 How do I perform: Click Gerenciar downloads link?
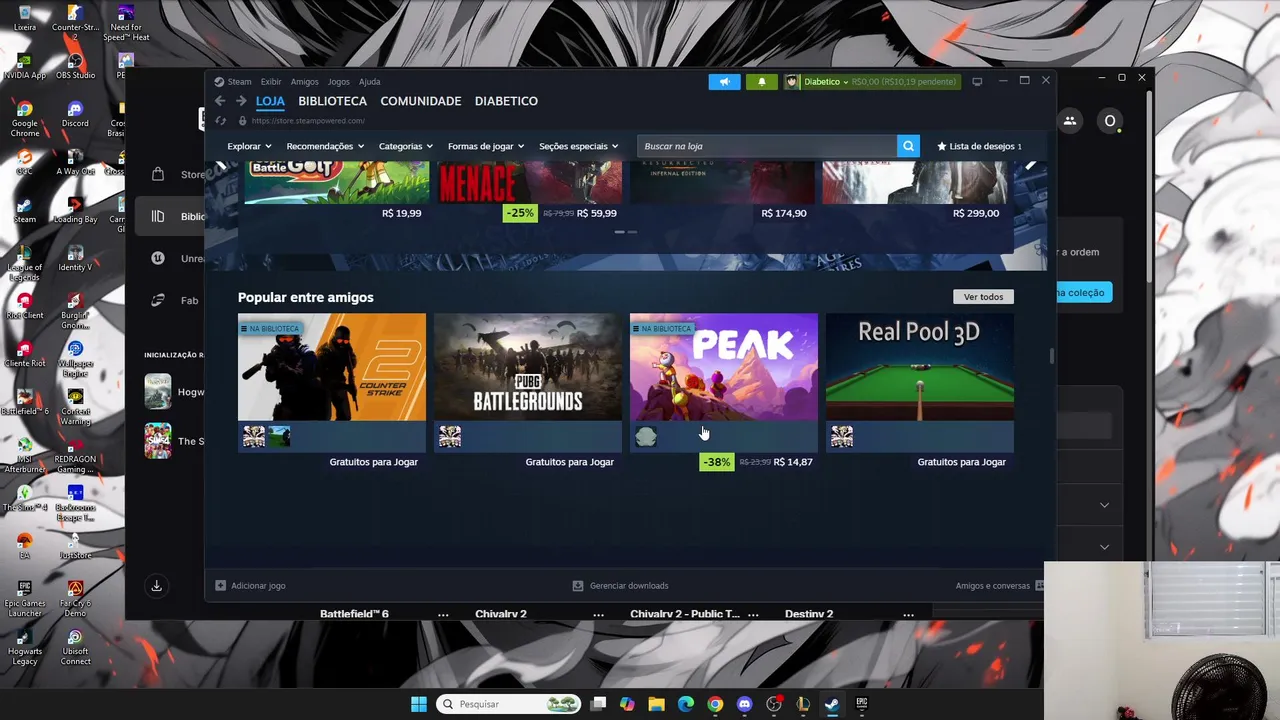[x=629, y=586]
